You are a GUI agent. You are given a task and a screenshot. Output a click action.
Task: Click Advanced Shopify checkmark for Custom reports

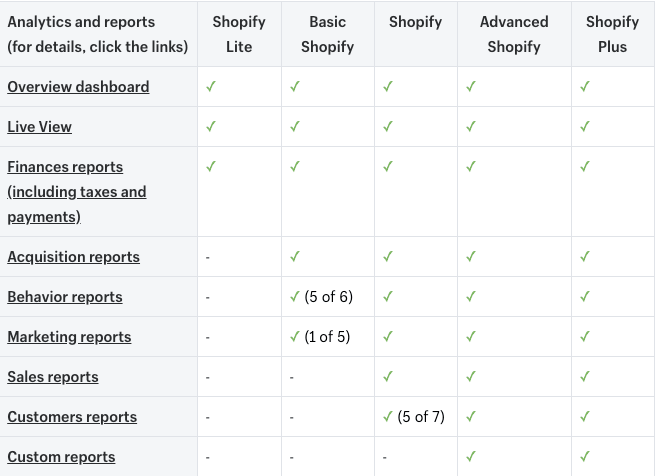470,457
